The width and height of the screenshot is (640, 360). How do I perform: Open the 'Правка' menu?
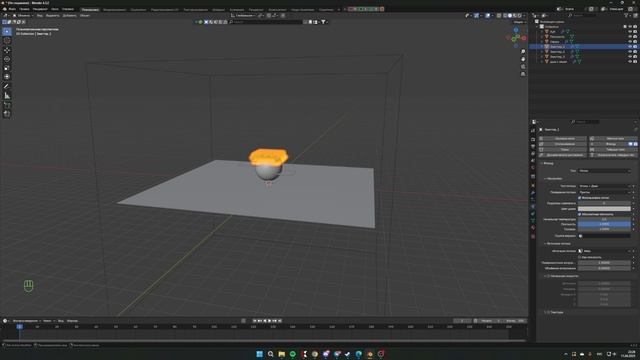click(24, 9)
